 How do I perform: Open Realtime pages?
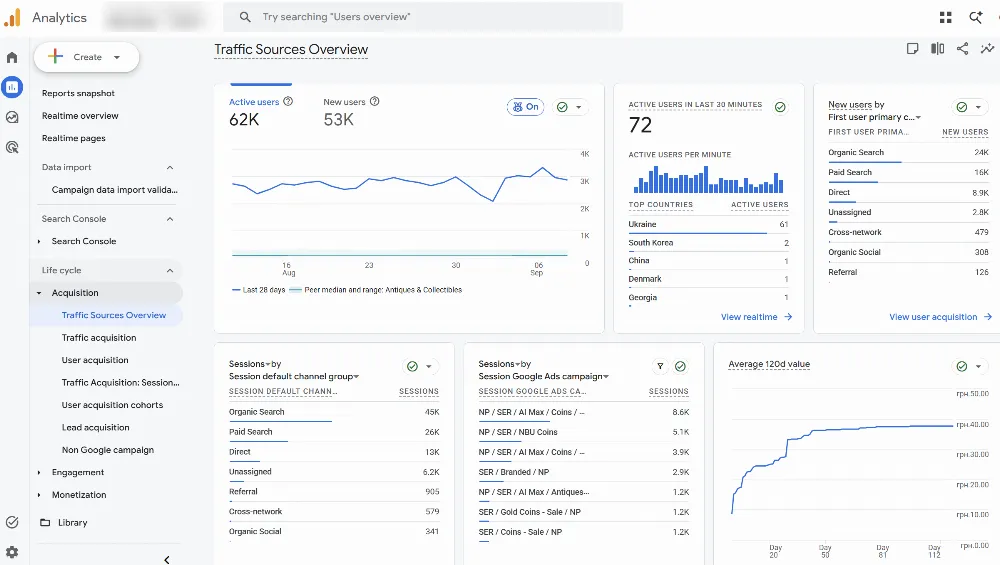(x=74, y=138)
